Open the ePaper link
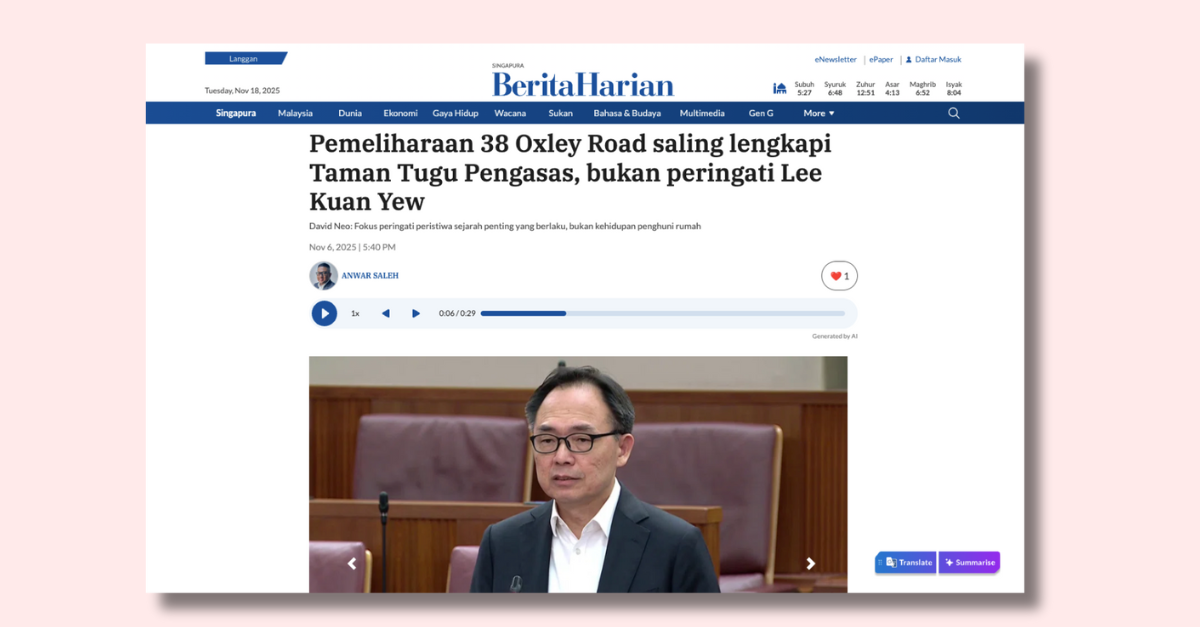Viewport: 1200px width, 627px height. click(881, 59)
